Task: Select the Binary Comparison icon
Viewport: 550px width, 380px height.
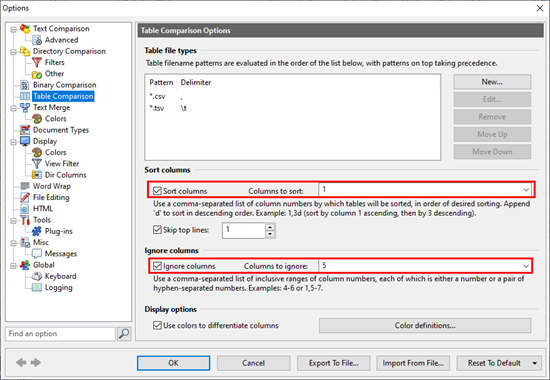Action: click(x=25, y=85)
